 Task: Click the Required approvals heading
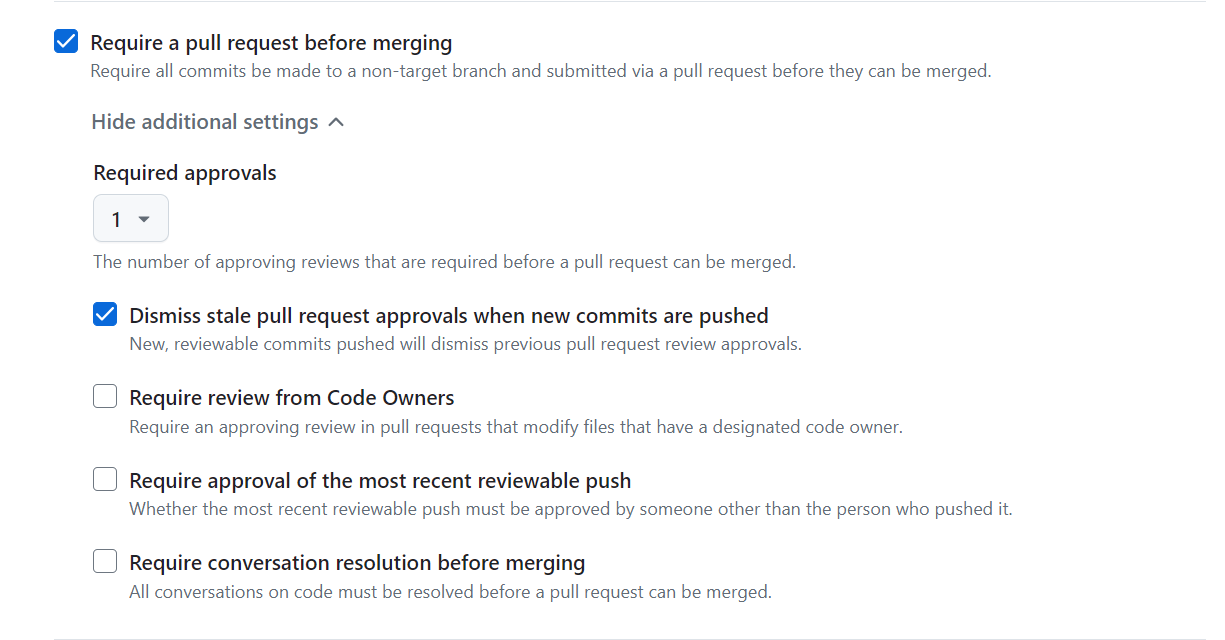[185, 173]
